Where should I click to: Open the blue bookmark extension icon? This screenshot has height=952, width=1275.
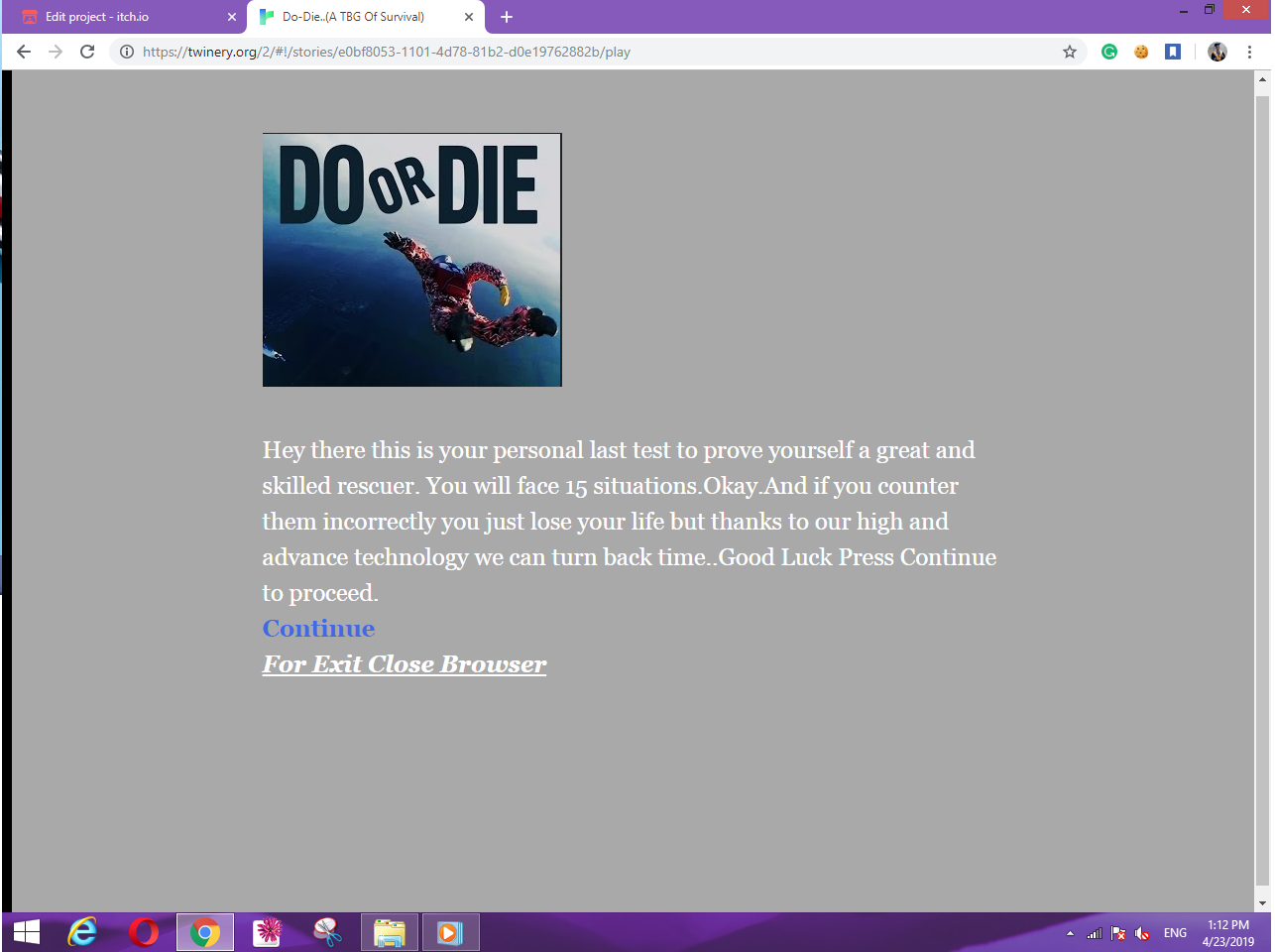point(1173,52)
